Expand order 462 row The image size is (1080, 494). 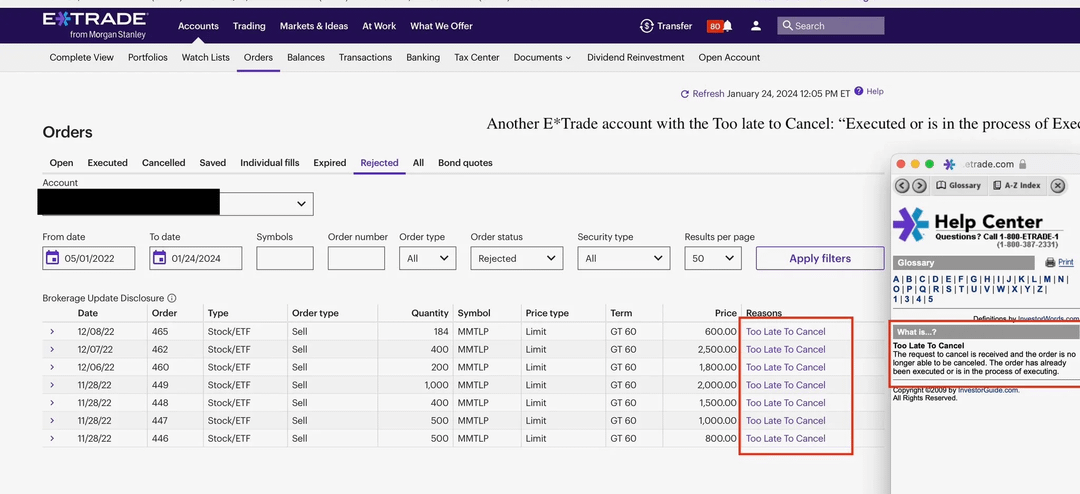pyautogui.click(x=52, y=350)
